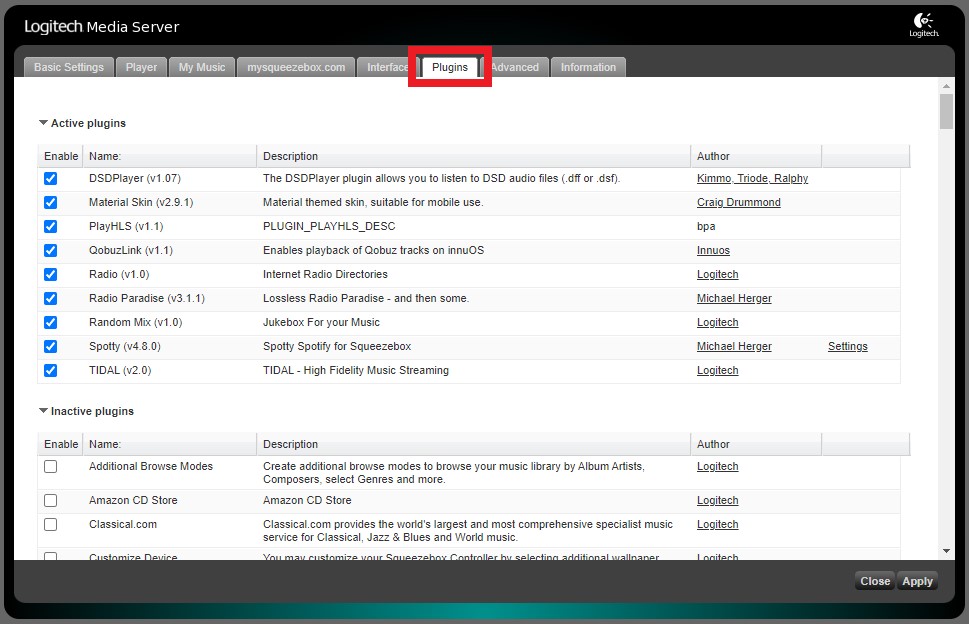The width and height of the screenshot is (969, 624).
Task: Open the Information tab
Action: (x=588, y=67)
